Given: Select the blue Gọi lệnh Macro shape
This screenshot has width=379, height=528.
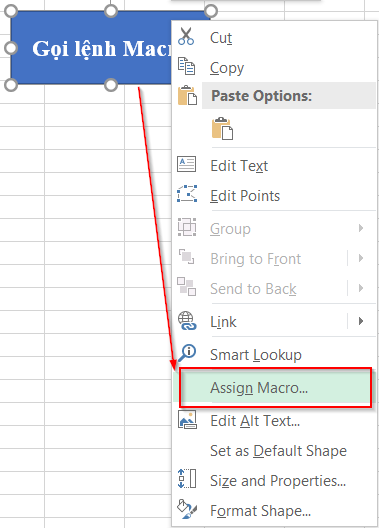Looking at the screenshot, I should [x=91, y=48].
